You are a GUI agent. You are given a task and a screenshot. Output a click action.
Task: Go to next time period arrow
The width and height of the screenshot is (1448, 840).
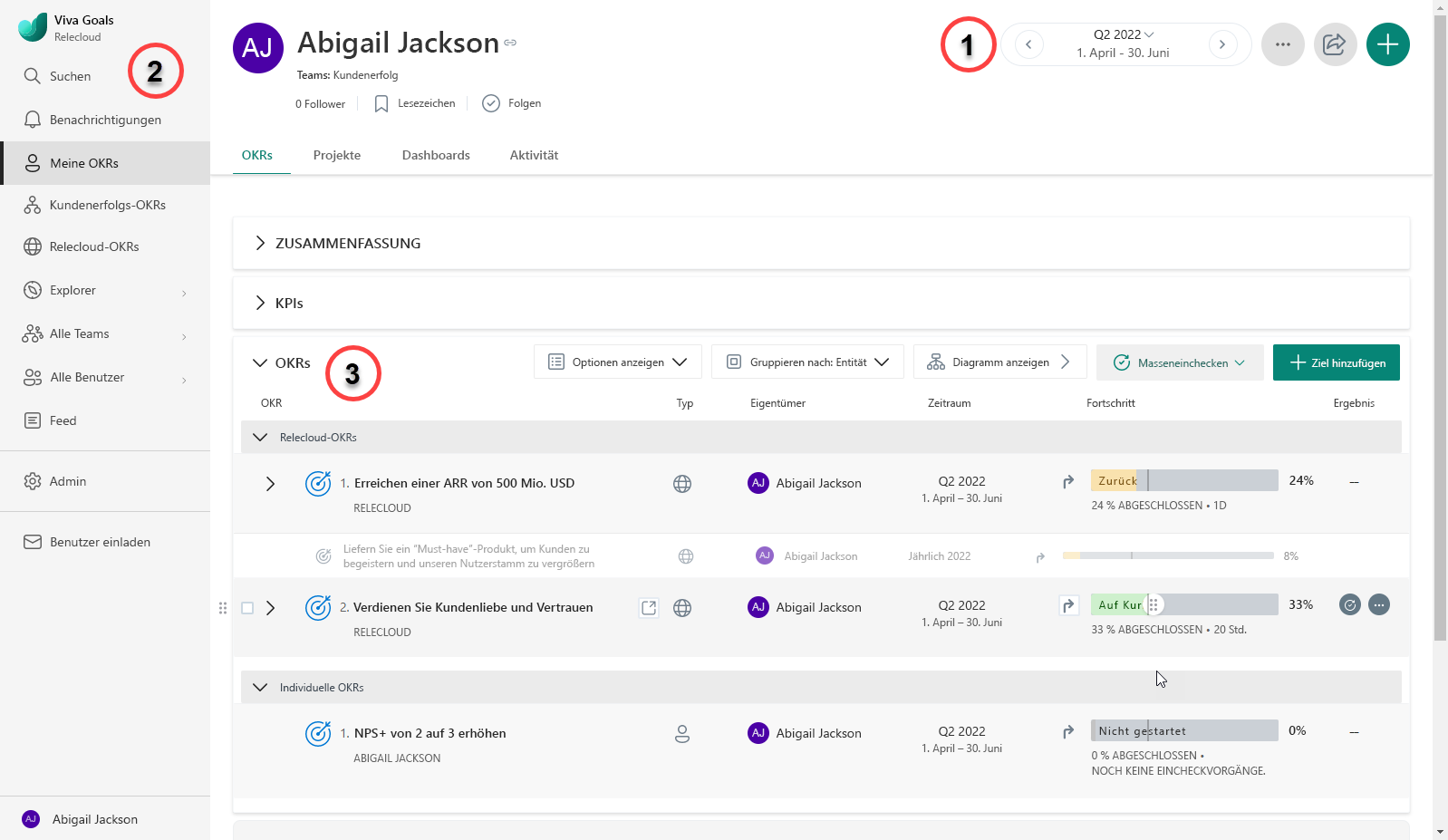(1222, 44)
